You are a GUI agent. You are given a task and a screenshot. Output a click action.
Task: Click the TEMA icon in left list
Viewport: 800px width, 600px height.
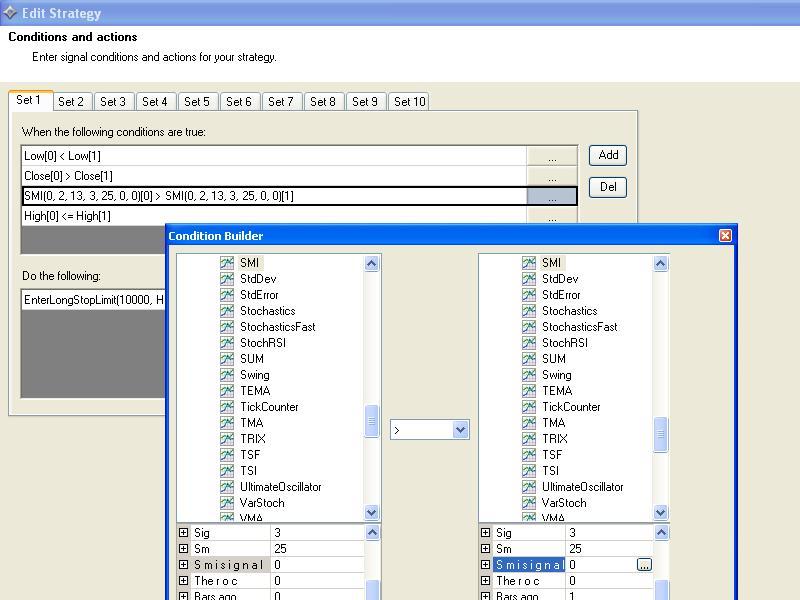227,391
